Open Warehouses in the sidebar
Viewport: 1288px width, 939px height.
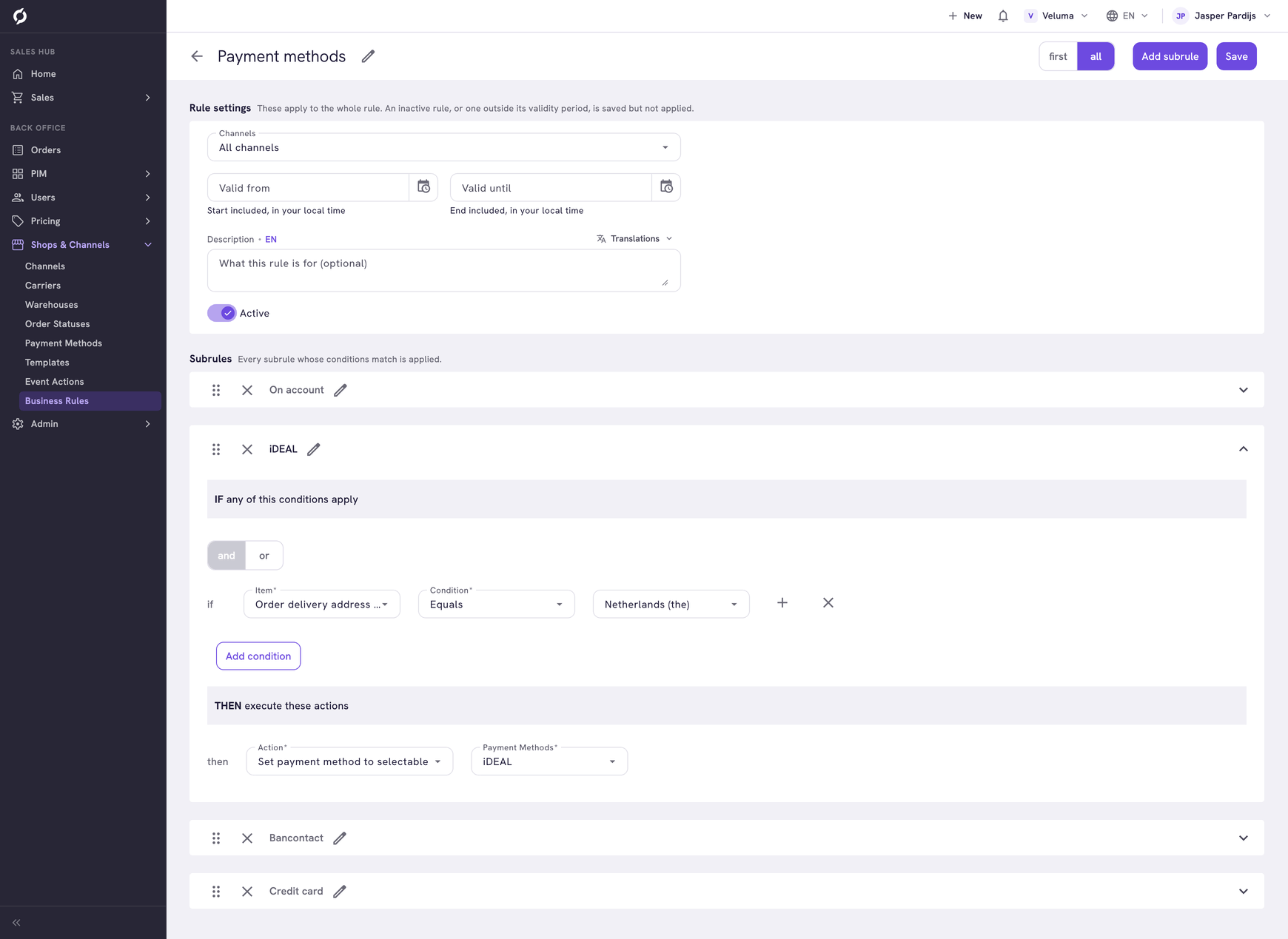point(52,305)
